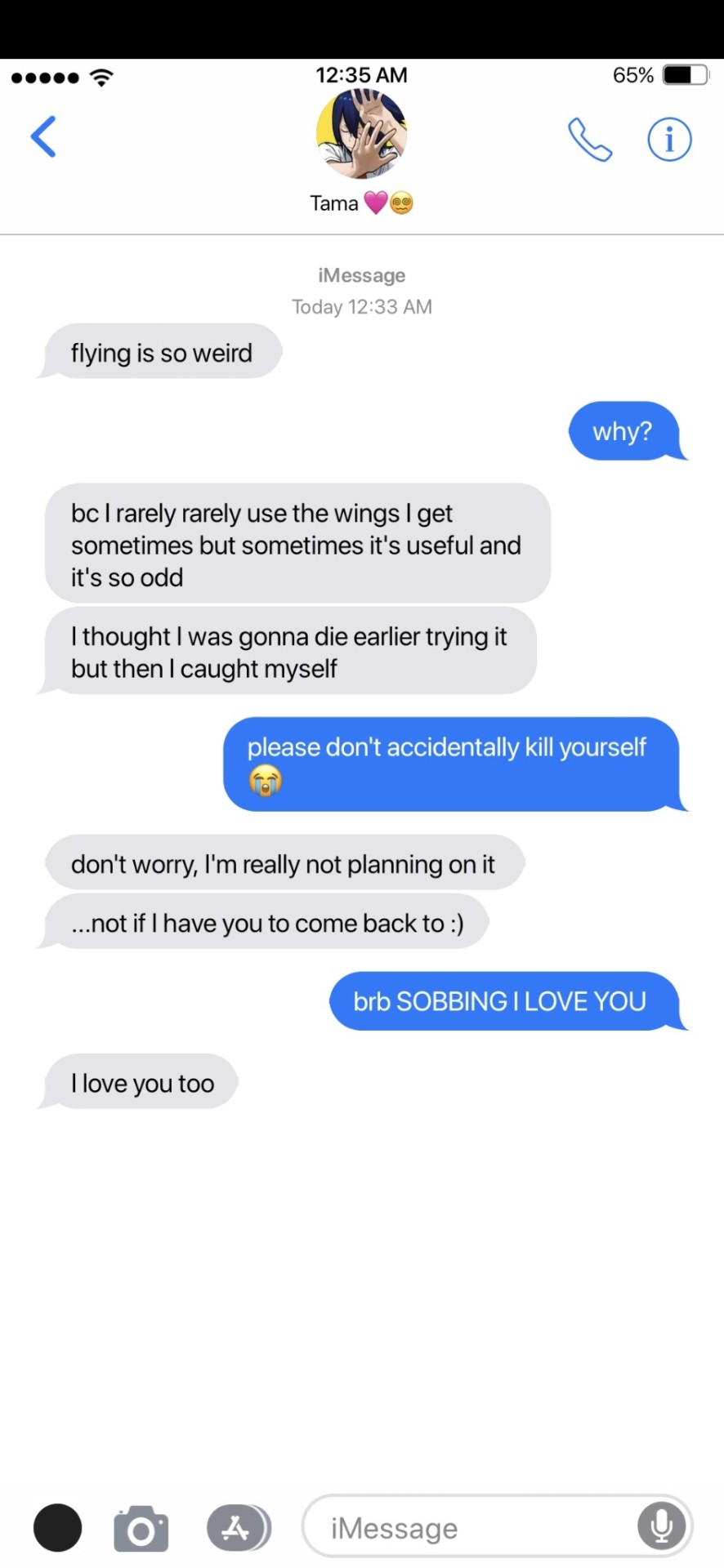Viewport: 724px width, 1568px height.
Task: Tap the battery indicator in status bar
Action: 686,75
